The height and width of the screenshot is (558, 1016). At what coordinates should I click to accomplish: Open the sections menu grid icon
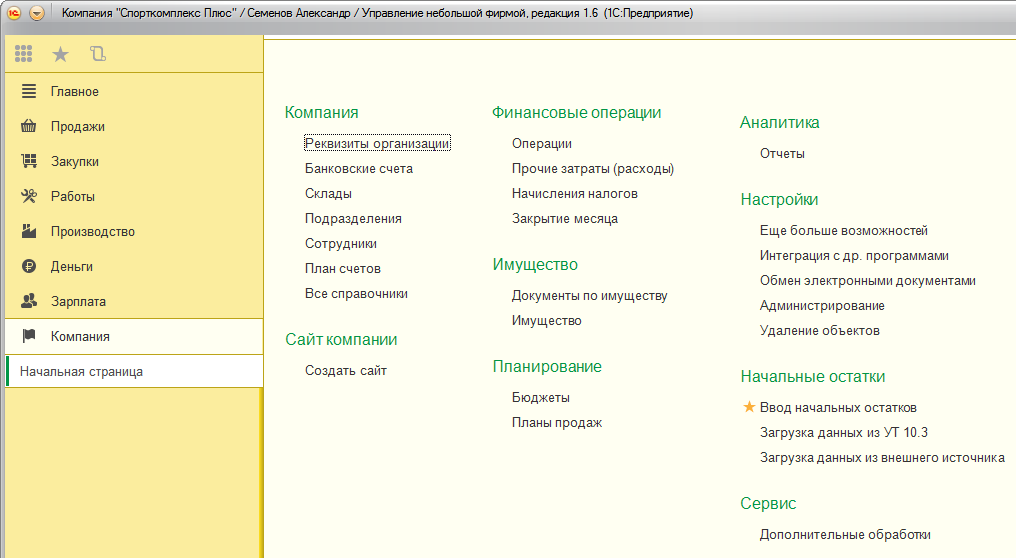click(x=23, y=54)
